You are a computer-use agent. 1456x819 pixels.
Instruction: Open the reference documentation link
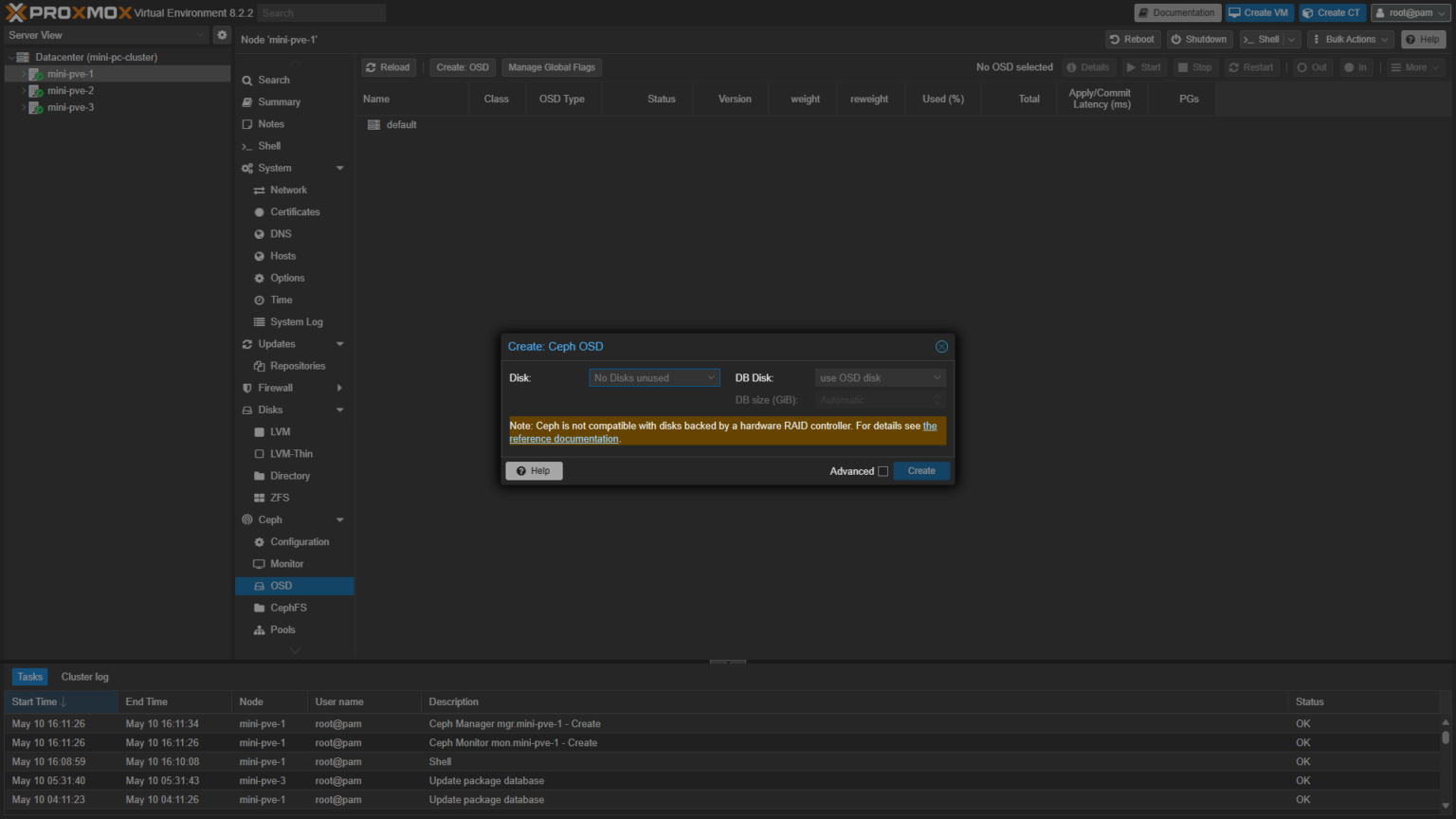tap(564, 439)
